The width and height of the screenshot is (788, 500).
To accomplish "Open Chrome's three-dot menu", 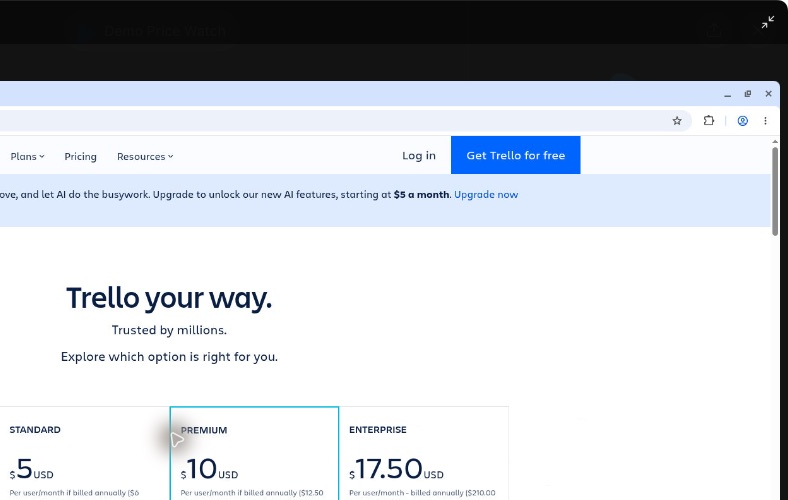I will tap(765, 121).
